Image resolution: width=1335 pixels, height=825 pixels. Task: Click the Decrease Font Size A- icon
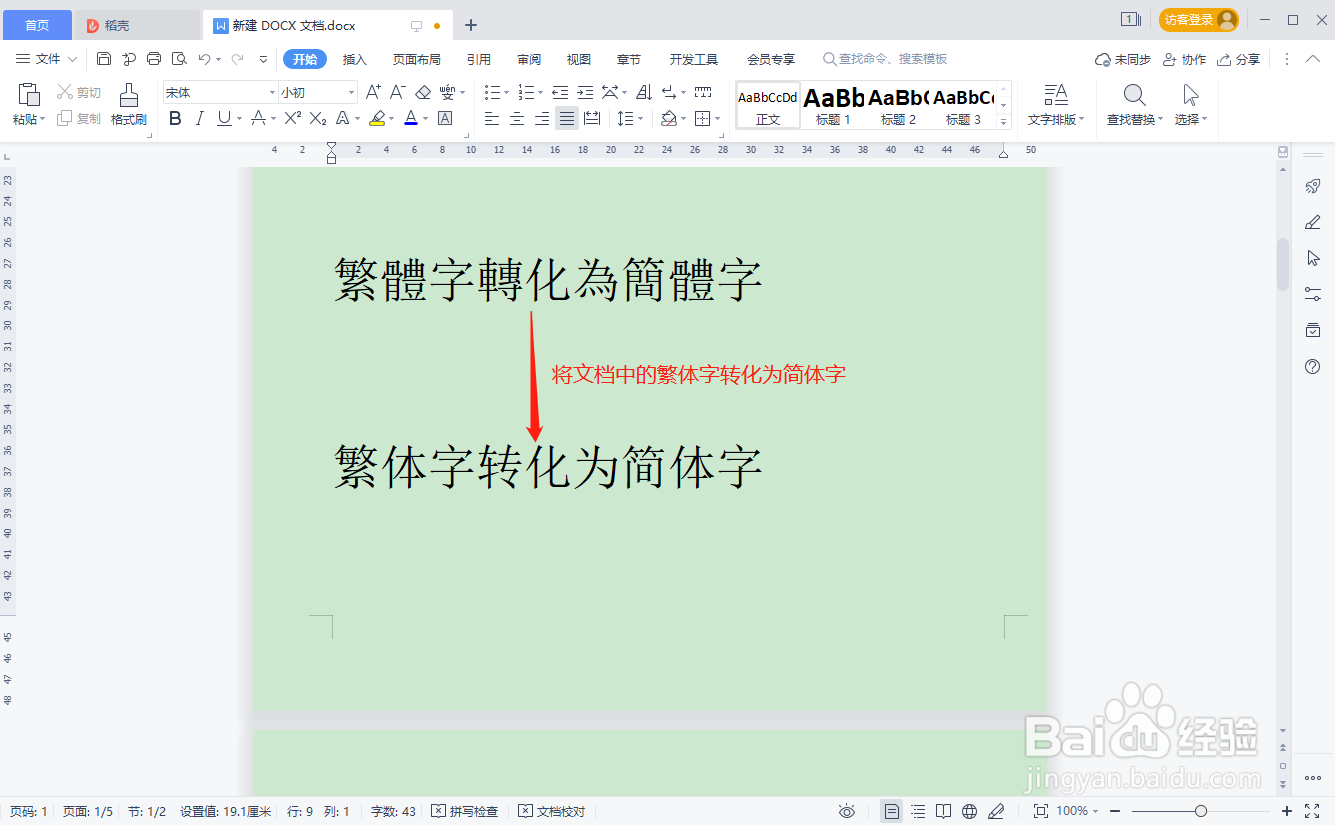pos(397,92)
